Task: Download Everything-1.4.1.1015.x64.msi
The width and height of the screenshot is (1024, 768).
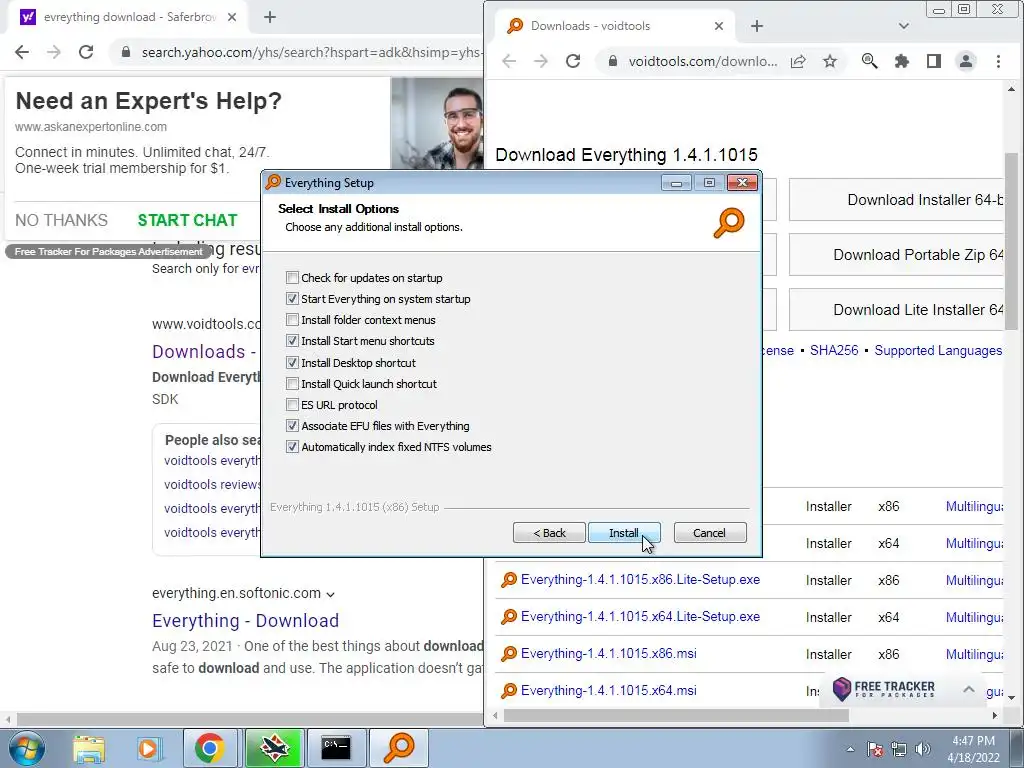Action: tap(609, 690)
